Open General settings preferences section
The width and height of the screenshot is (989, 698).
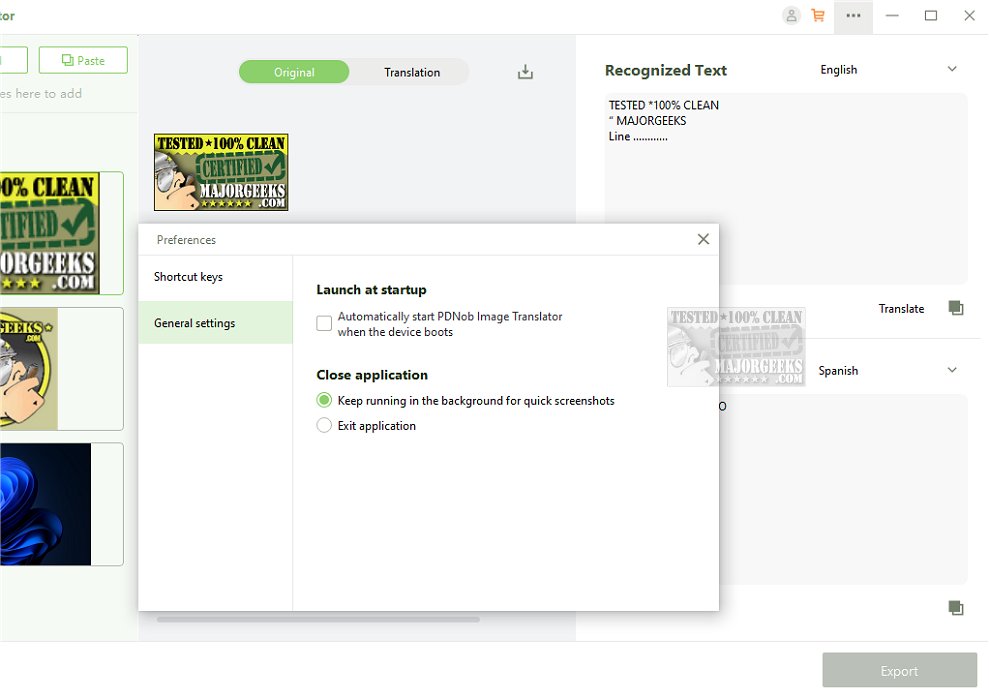pos(215,322)
